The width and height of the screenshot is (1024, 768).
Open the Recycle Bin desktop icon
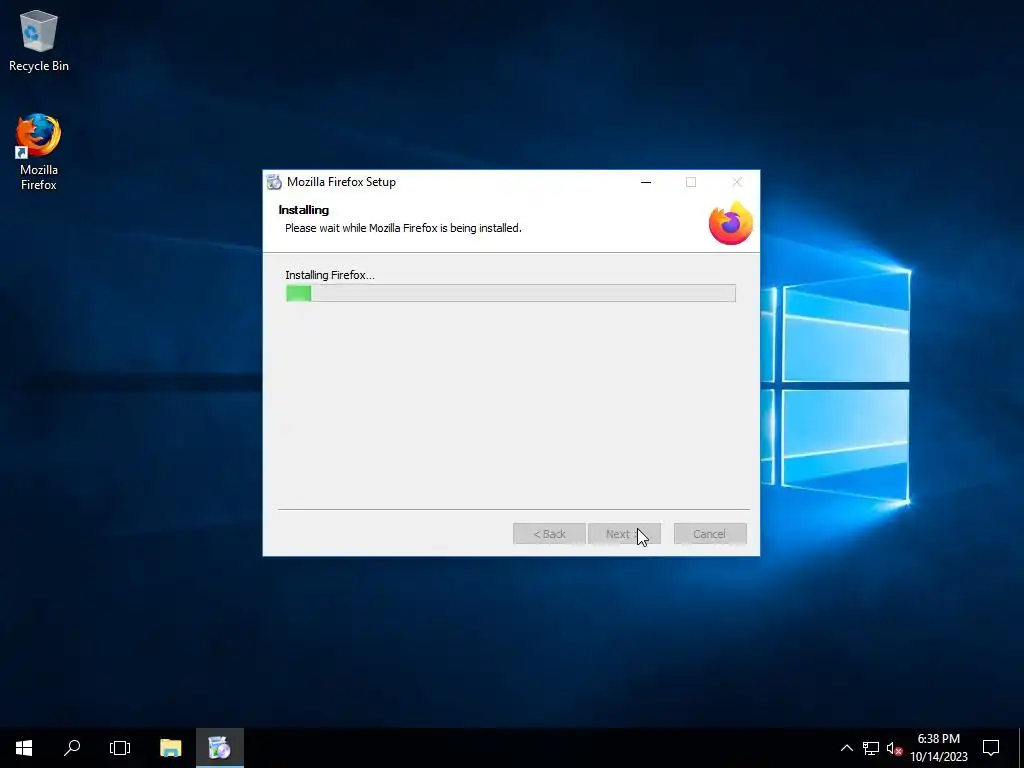39,40
